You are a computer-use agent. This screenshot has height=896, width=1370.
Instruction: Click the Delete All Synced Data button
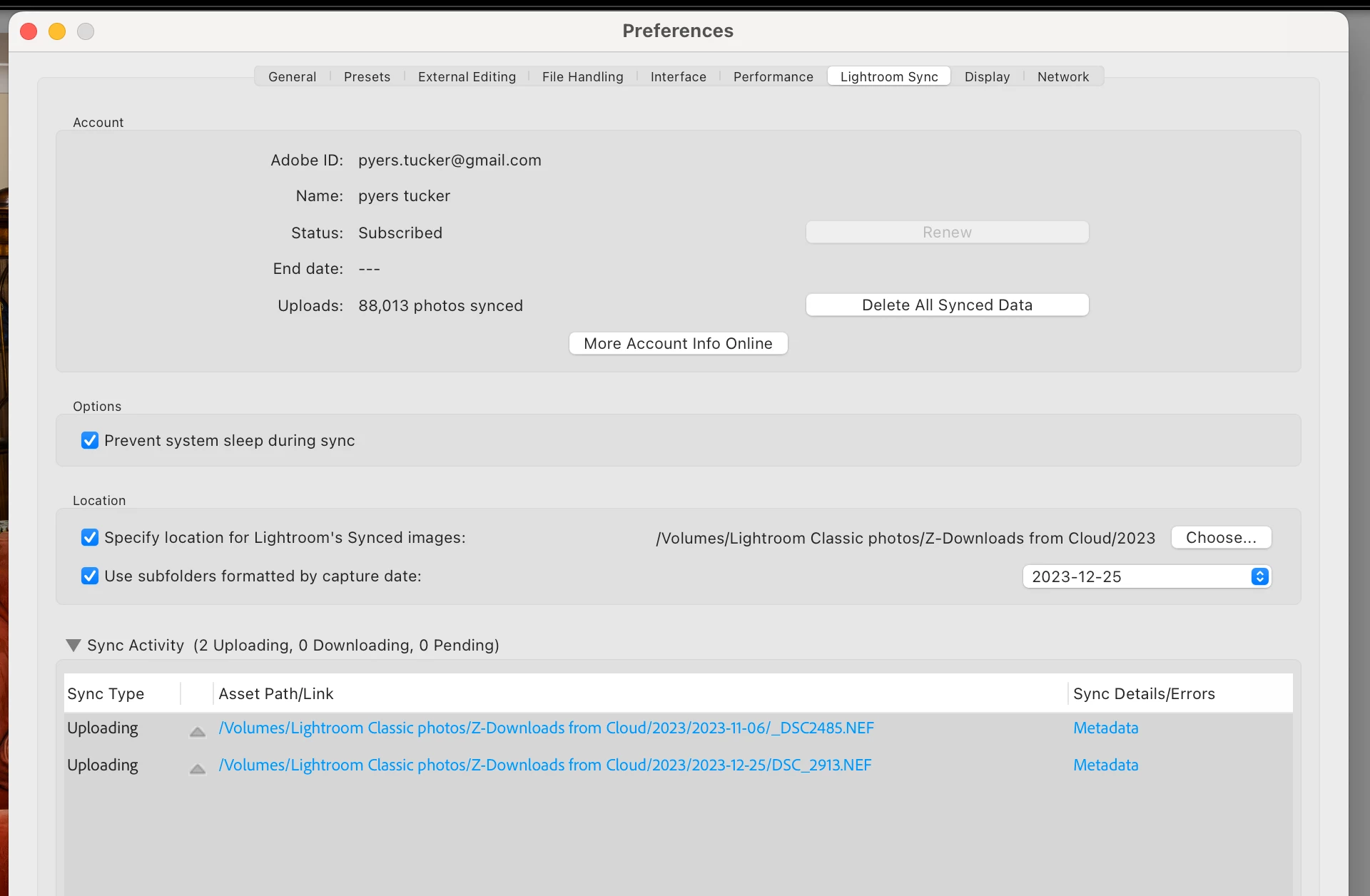point(947,305)
